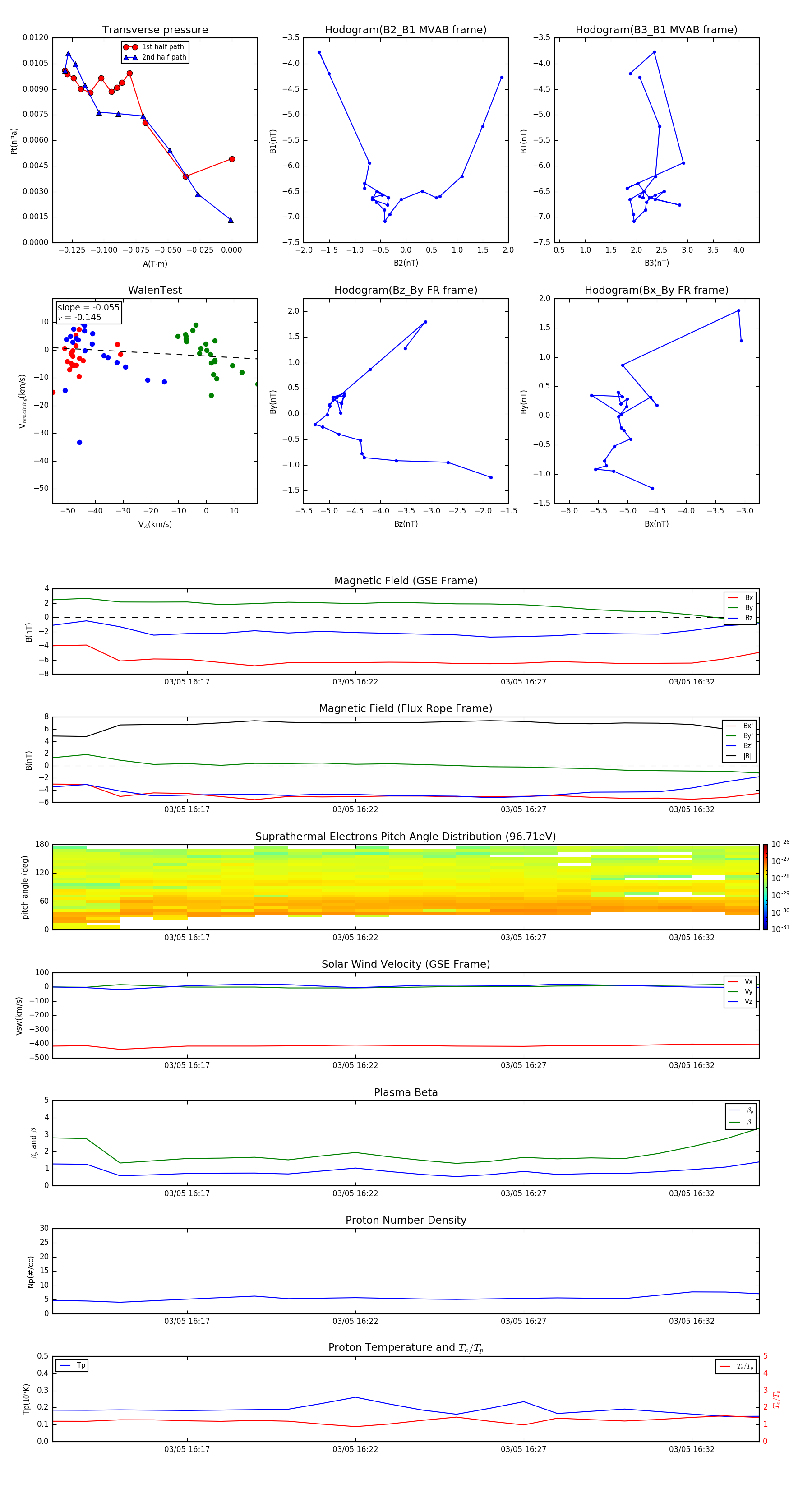The height and width of the screenshot is (1489, 812).
Task: Click the 'Tp' legend entry
Action: click(x=72, y=1365)
